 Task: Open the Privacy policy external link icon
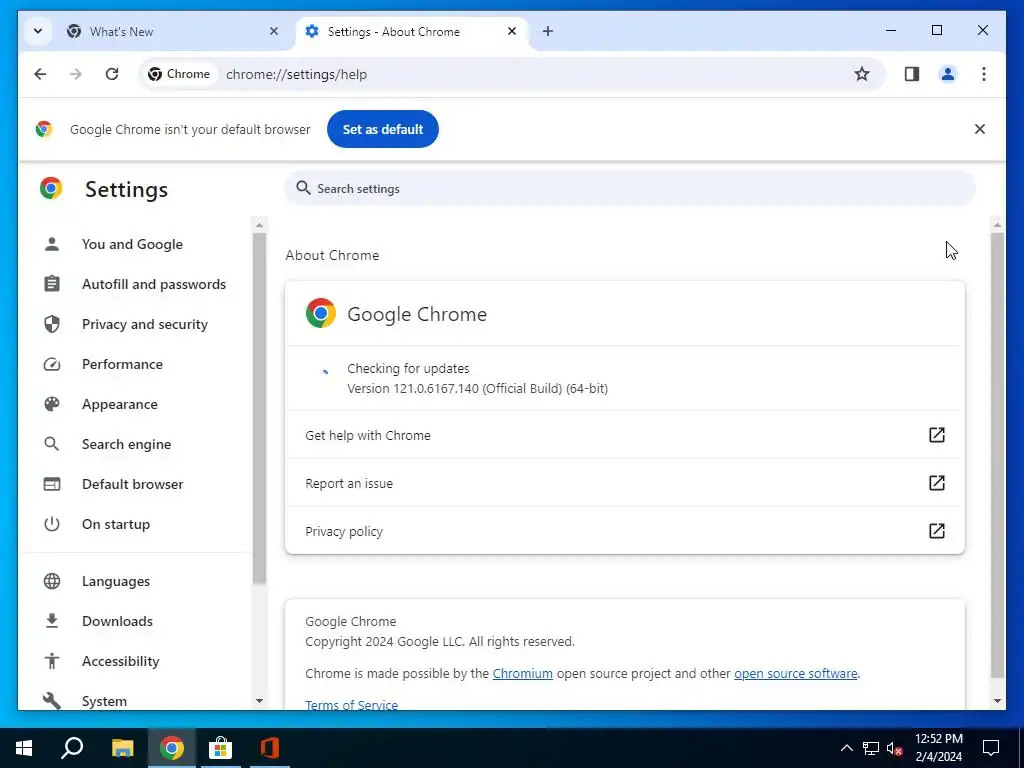coord(936,530)
